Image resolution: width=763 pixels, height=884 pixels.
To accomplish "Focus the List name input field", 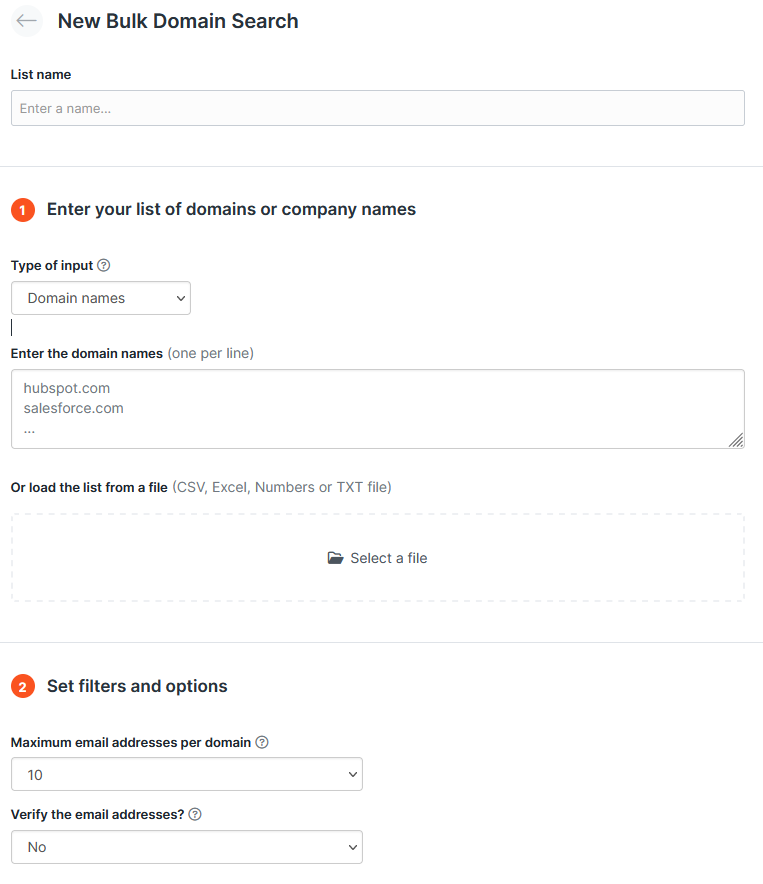I will (x=378, y=108).
